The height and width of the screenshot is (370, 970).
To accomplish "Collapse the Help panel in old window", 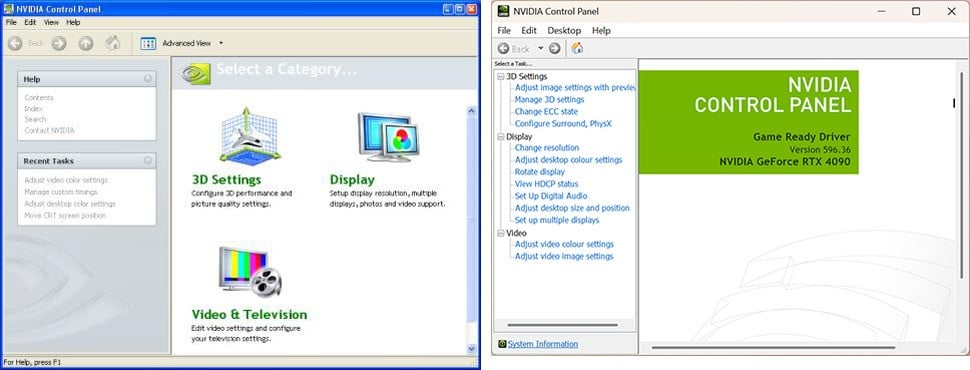I will click(x=147, y=79).
